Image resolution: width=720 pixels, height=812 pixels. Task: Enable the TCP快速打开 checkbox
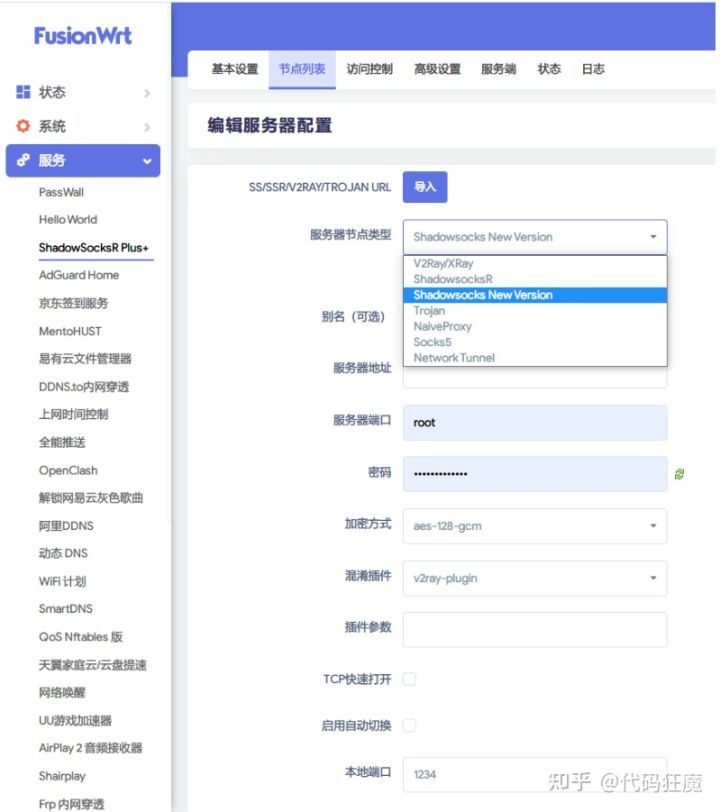[409, 678]
